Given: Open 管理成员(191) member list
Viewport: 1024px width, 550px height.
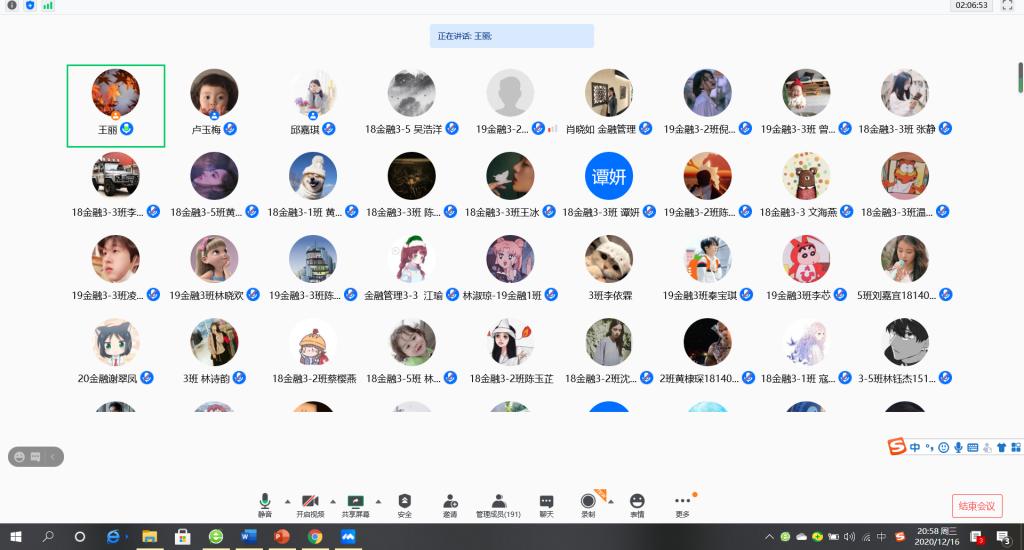Looking at the screenshot, I should 498,504.
